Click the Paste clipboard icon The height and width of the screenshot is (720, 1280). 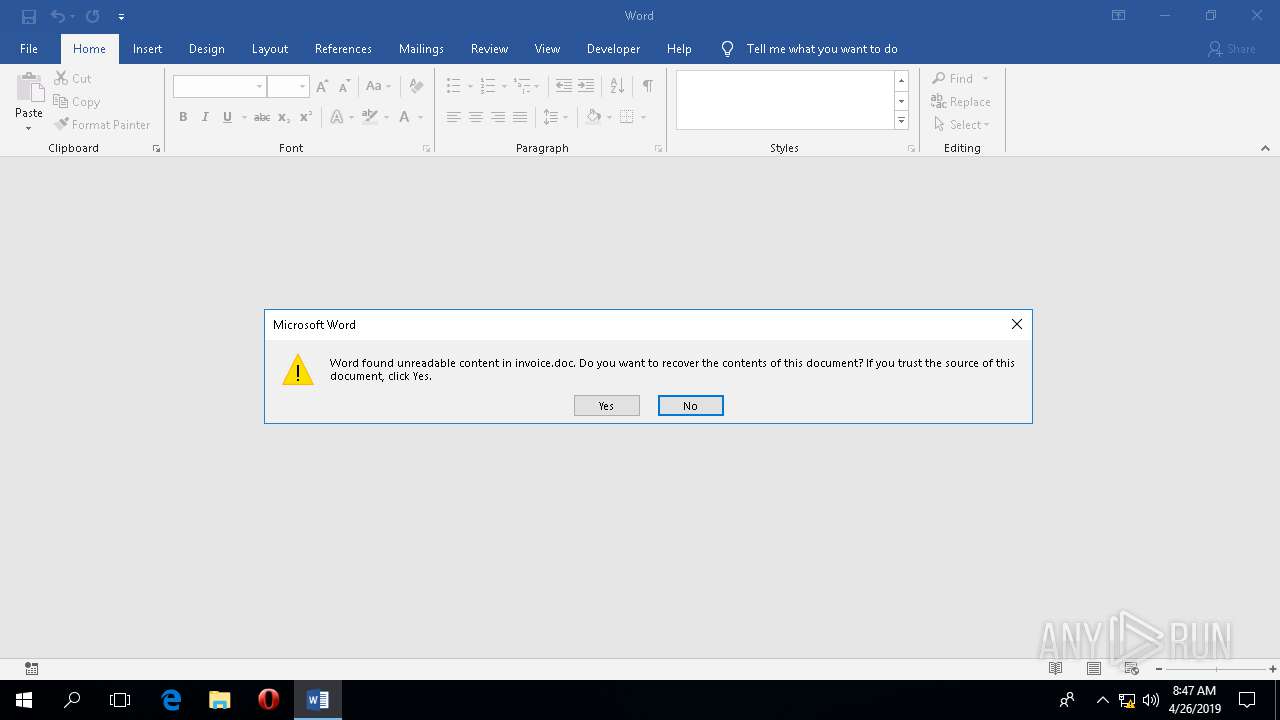29,88
